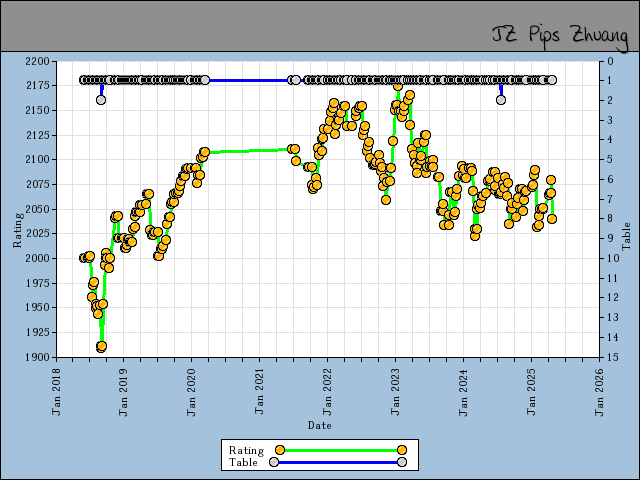
Task: Click the 'Jan 2024' date label
Action: [463, 392]
